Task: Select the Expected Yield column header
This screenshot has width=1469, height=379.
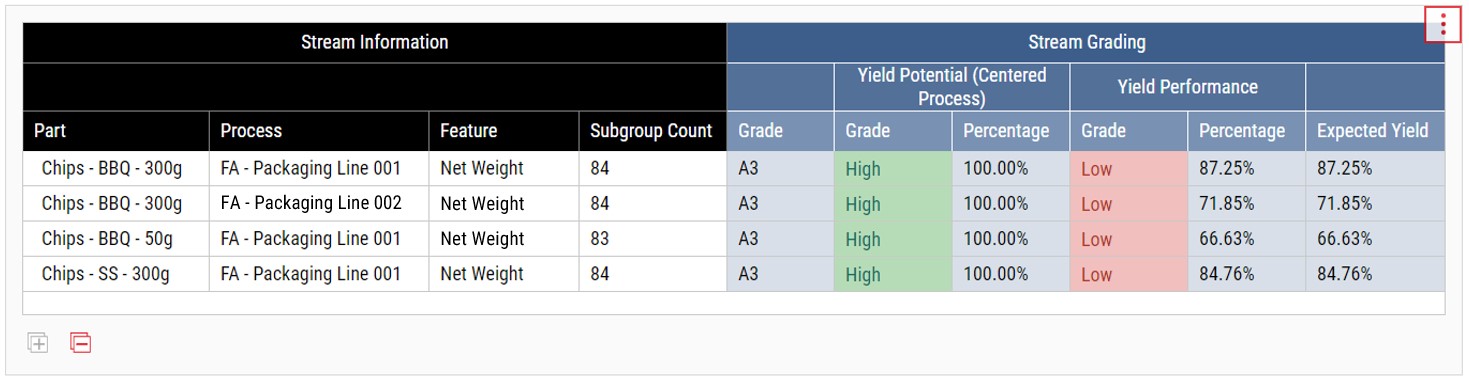Action: pos(1375,131)
